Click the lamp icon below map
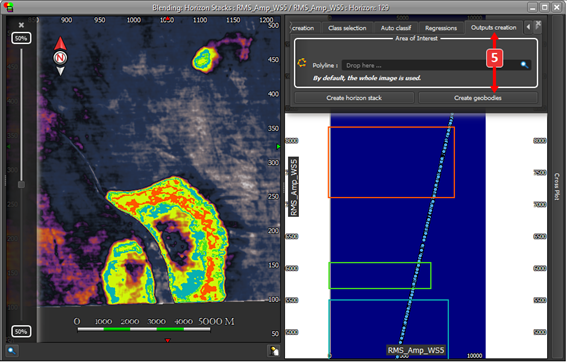 pos(274,351)
